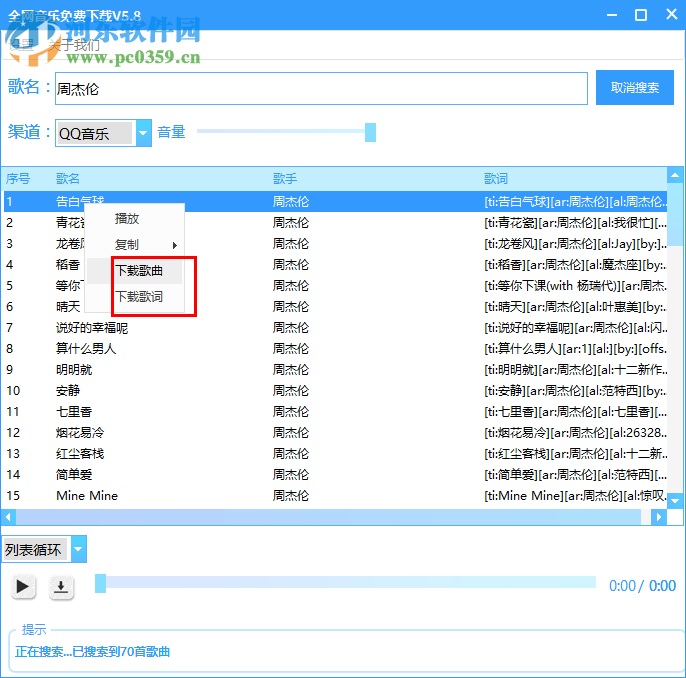Screen dimensions: 686x678
Task: Click the lyrics cell starting [ti:告白气球]
Action: [575, 202]
